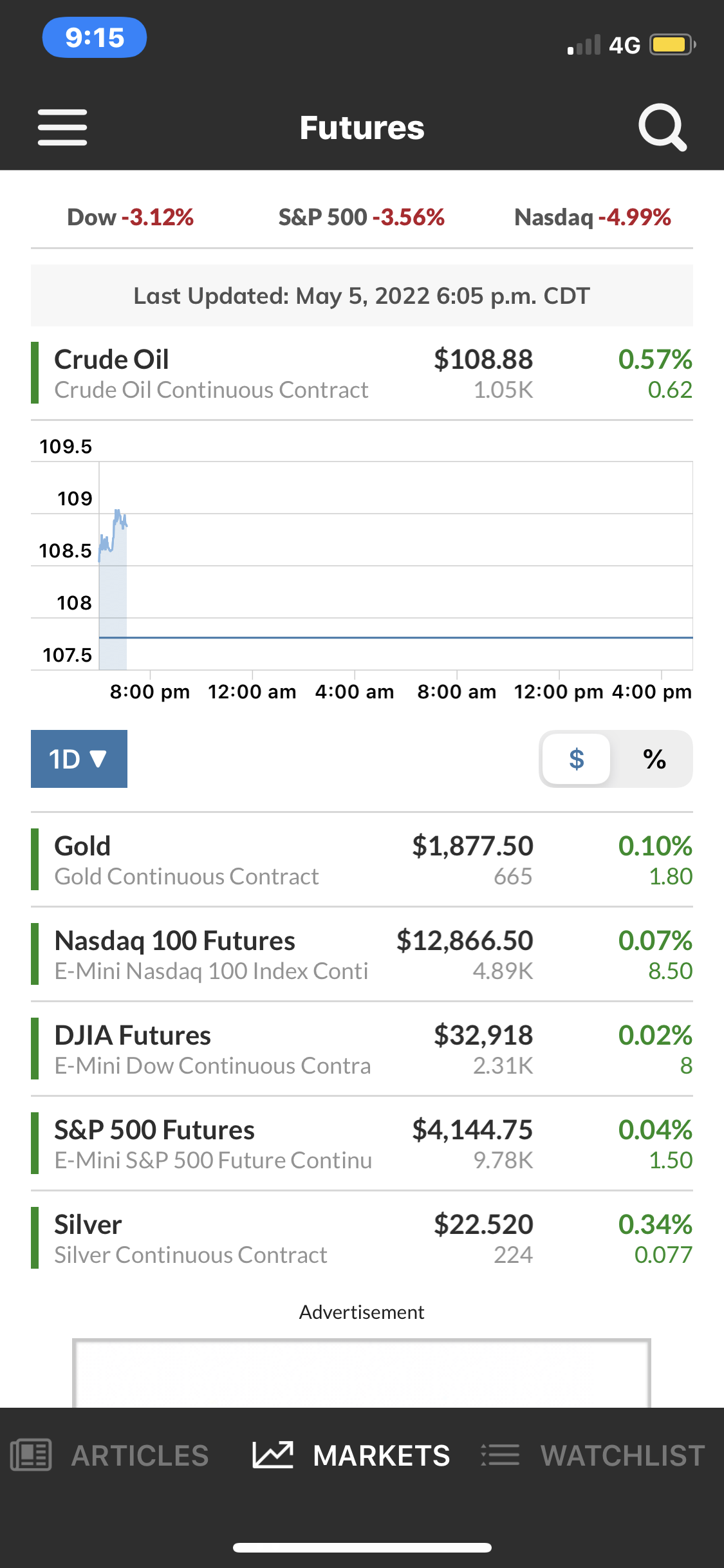Screen dimensions: 724x1568
Task: Go to the Articles tab
Action: (140, 1455)
